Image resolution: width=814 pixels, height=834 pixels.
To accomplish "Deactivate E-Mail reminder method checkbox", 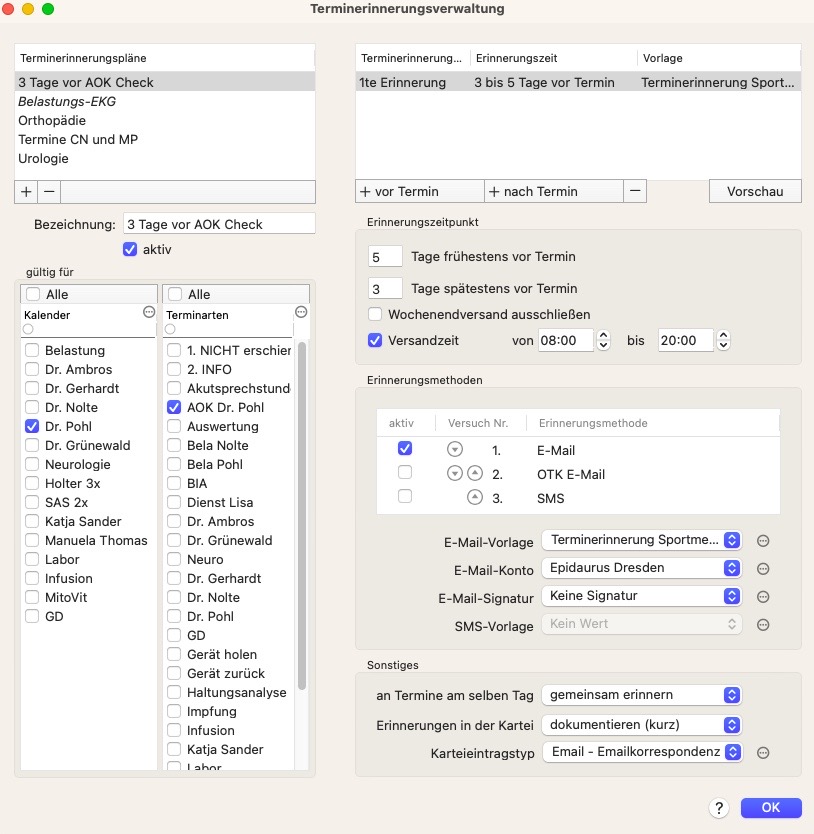I will tap(405, 448).
